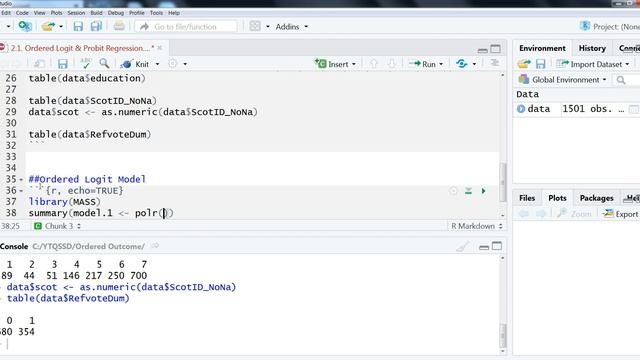640x360 pixels.
Task: Open an existing file from the toolbar
Action: click(48, 27)
